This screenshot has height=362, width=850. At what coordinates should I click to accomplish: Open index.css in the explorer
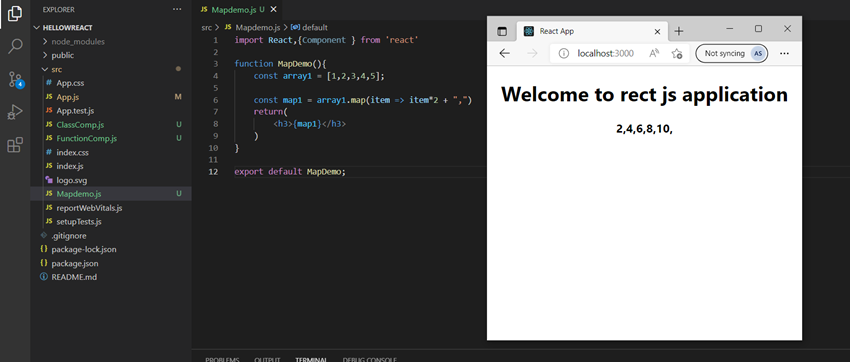click(111, 152)
